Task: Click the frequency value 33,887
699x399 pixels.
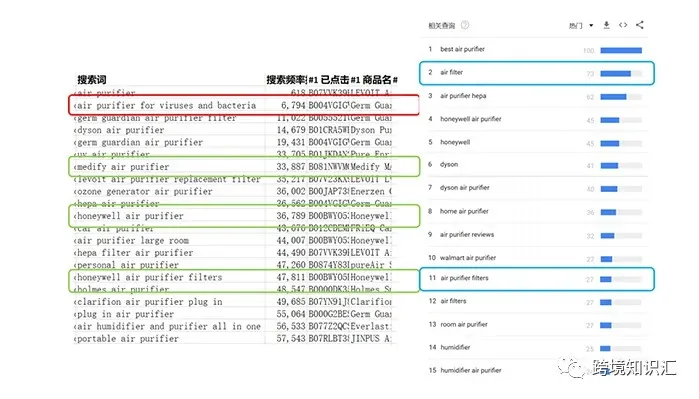Action: tap(291, 167)
